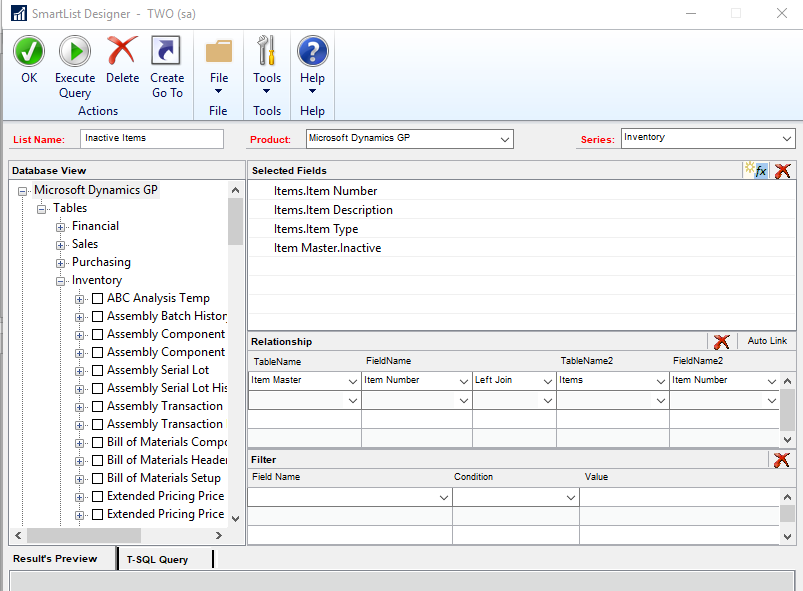Expand the Bill of Materials Setup node
Image resolution: width=803 pixels, height=591 pixels.
(x=79, y=479)
